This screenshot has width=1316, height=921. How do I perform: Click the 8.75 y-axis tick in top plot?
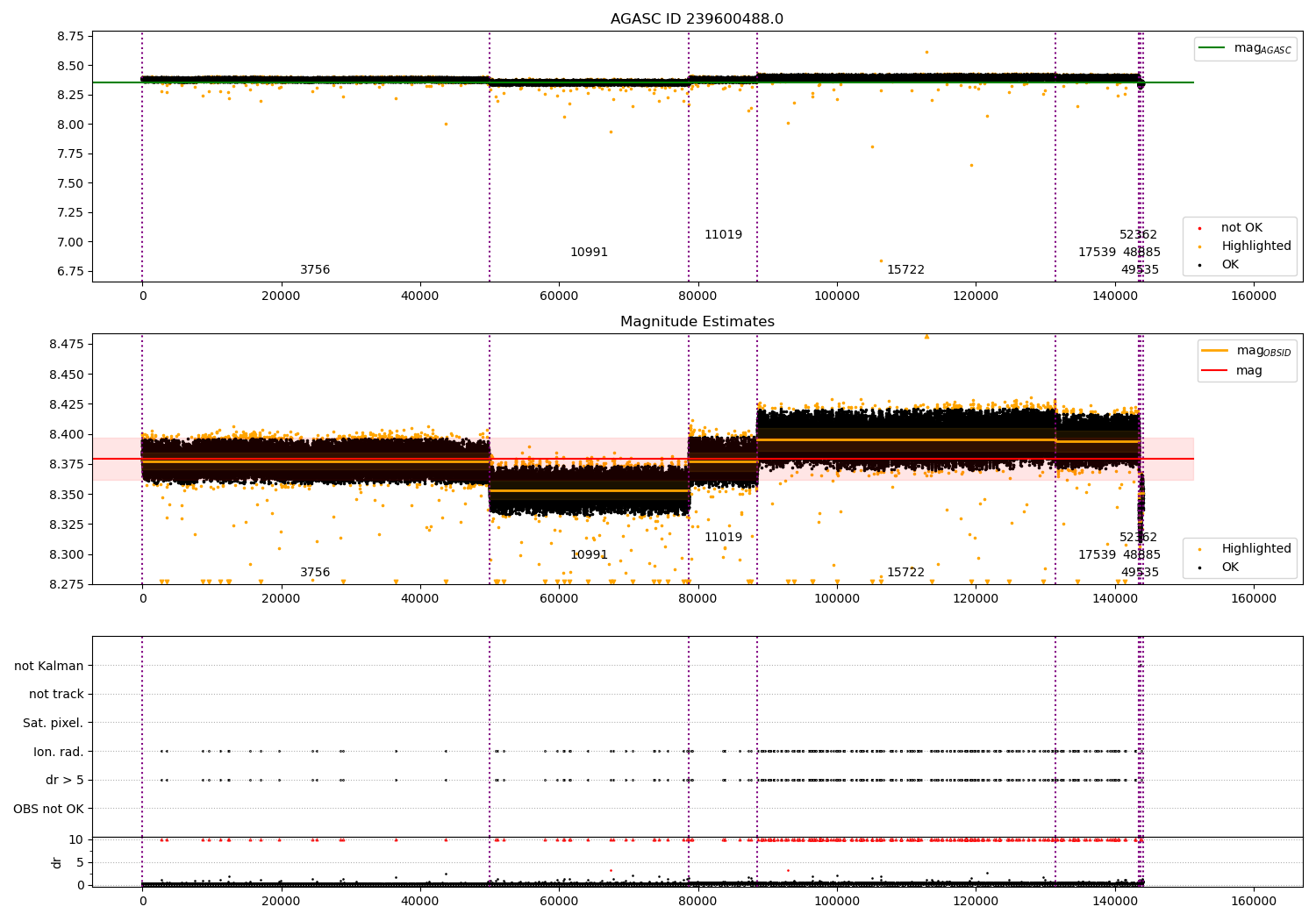click(70, 36)
